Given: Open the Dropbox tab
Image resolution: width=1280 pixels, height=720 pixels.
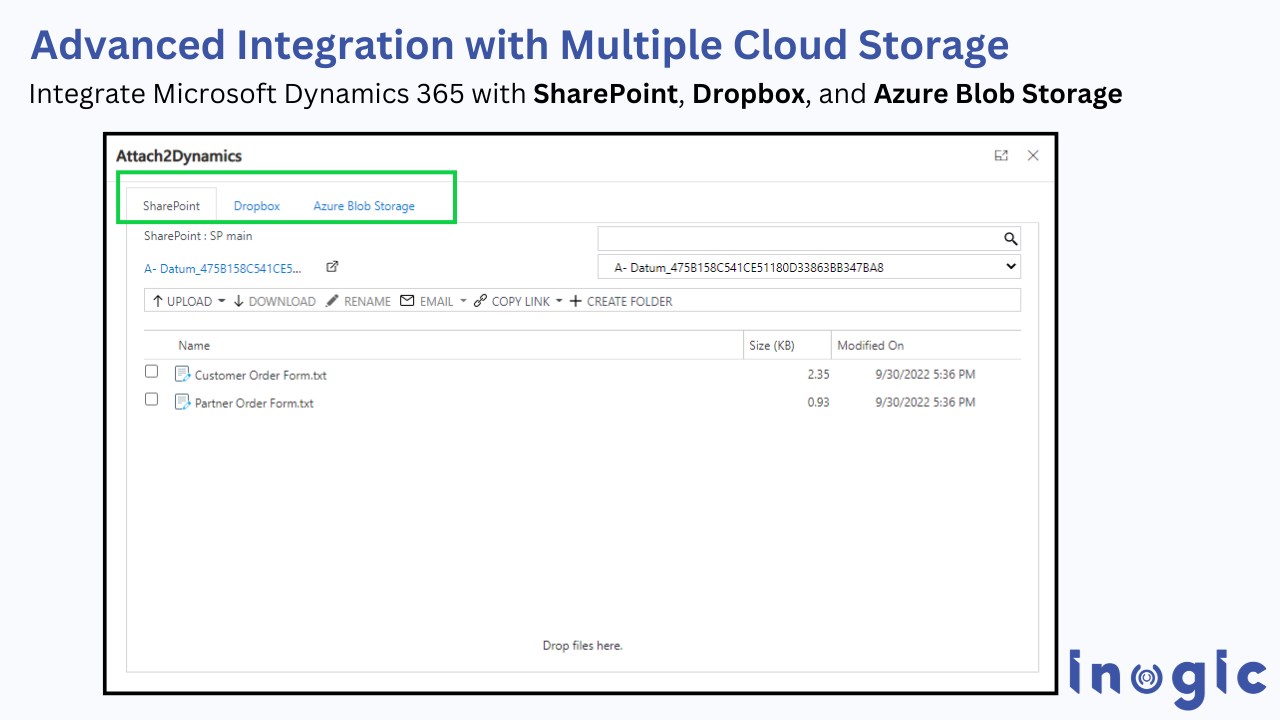Looking at the screenshot, I should coord(257,206).
